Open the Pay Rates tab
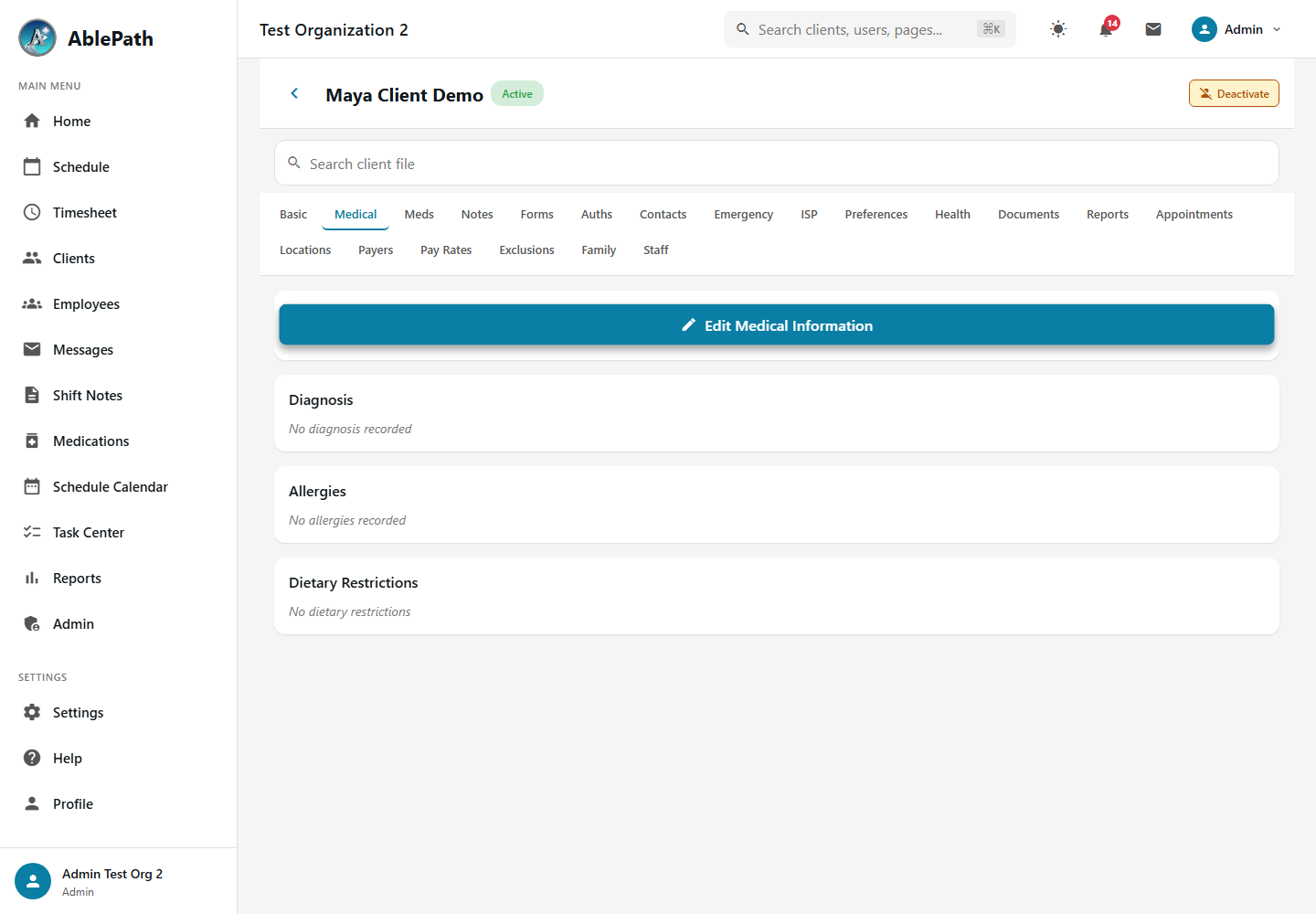 (x=446, y=250)
